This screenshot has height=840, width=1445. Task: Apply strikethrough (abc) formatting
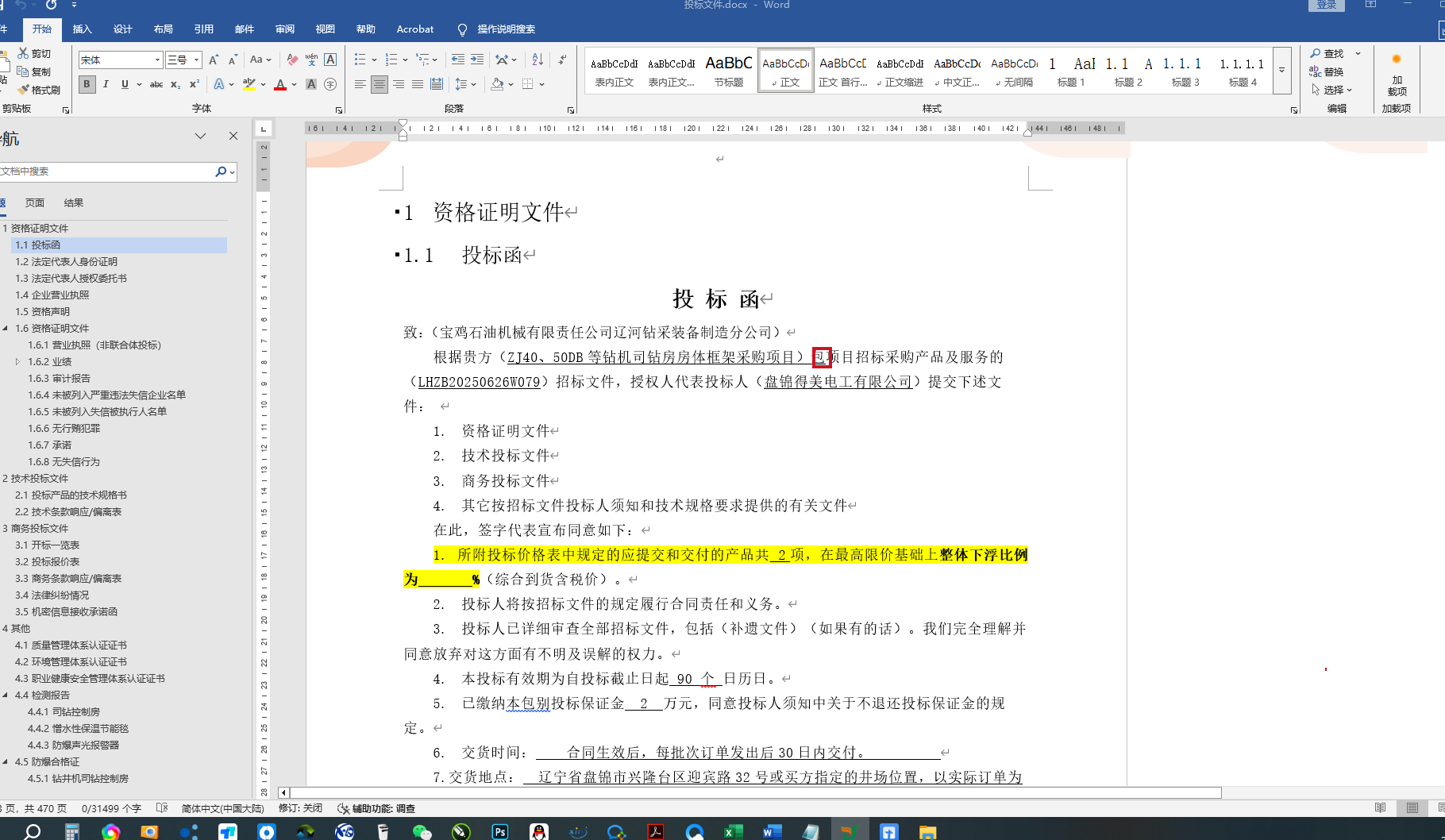pos(156,84)
